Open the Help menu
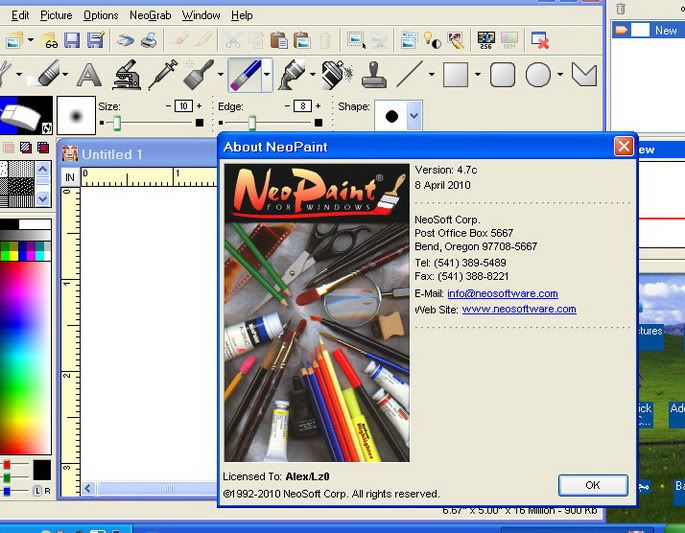 [x=242, y=15]
